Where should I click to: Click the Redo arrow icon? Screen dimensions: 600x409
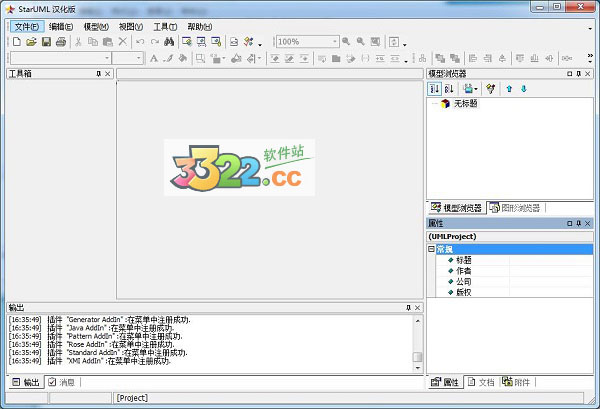[155, 42]
